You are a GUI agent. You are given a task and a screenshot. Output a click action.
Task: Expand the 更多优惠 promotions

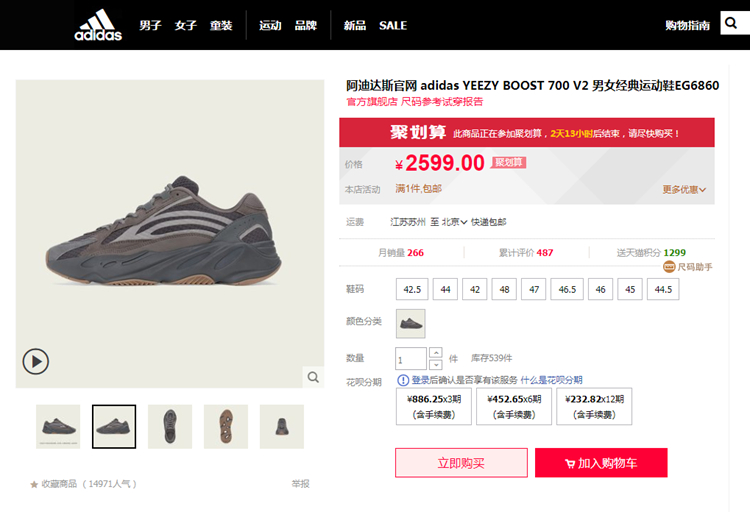point(684,189)
